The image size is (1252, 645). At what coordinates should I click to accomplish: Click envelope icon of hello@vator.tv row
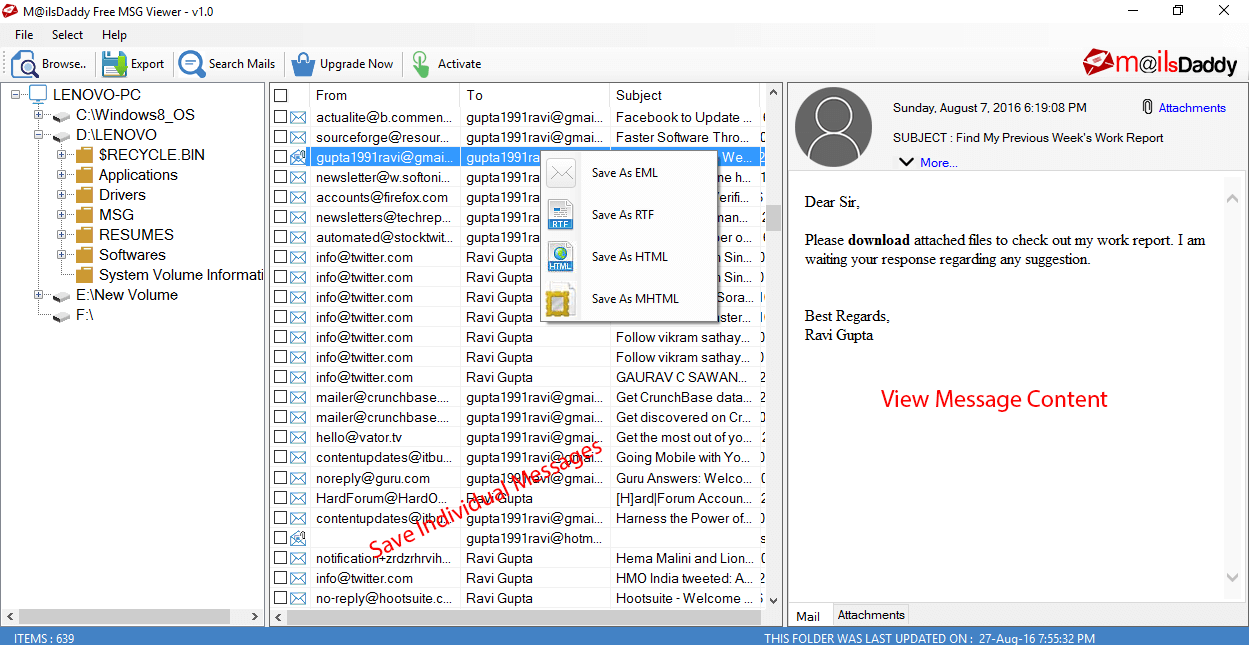click(x=298, y=438)
